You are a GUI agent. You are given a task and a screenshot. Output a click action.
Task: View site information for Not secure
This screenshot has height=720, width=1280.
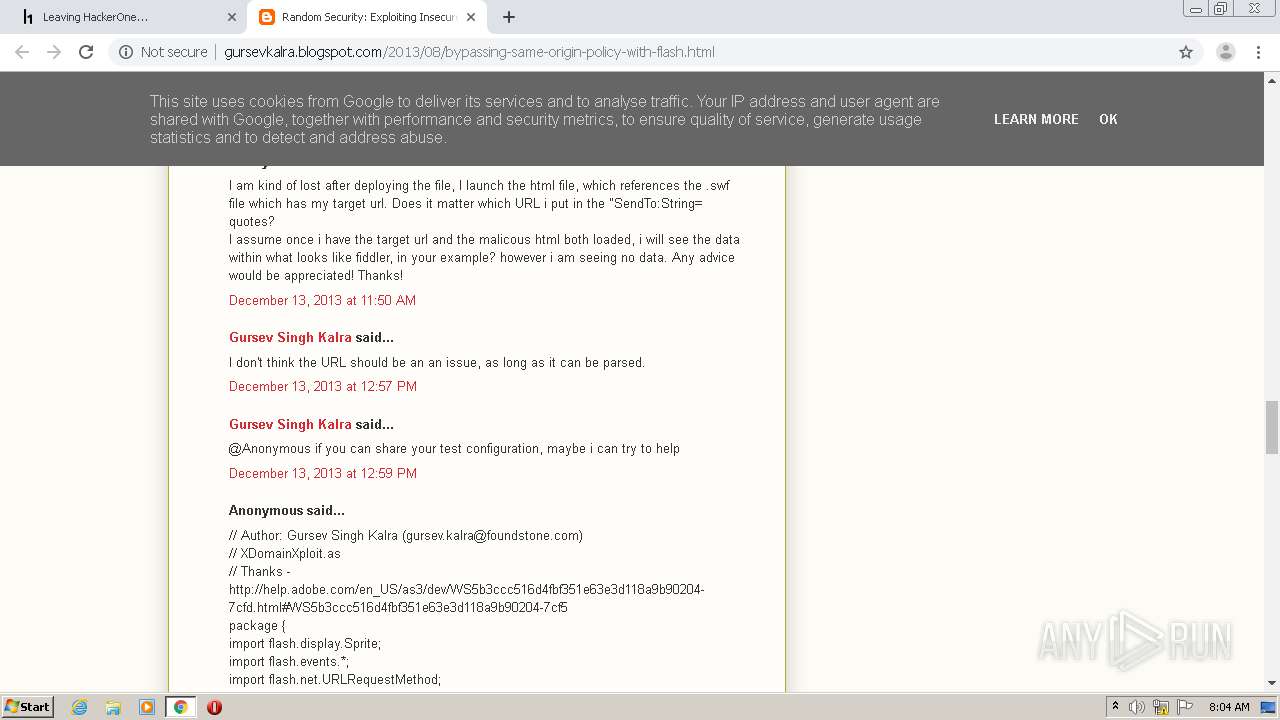coord(163,52)
